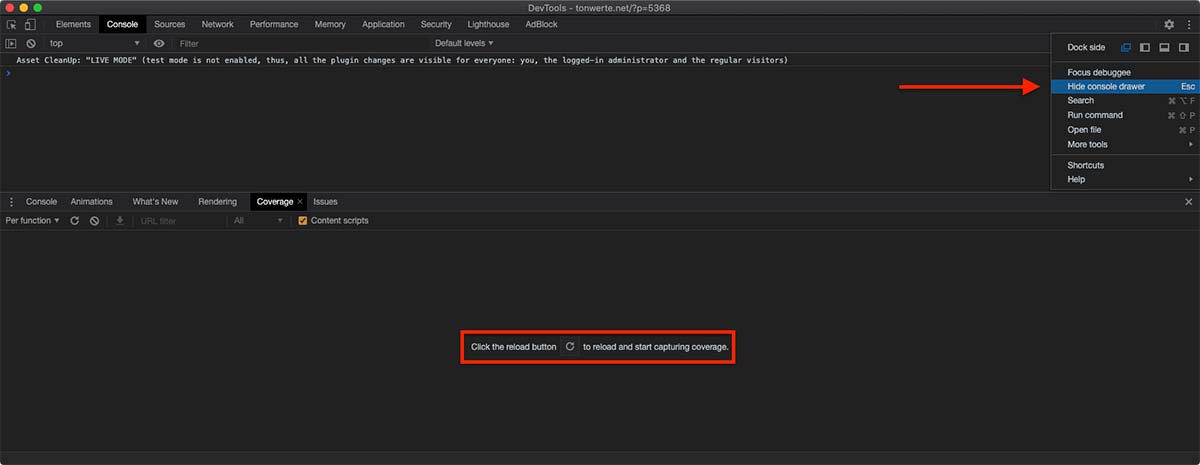Expand the More tools submenu
The height and width of the screenshot is (465, 1200).
1125,144
